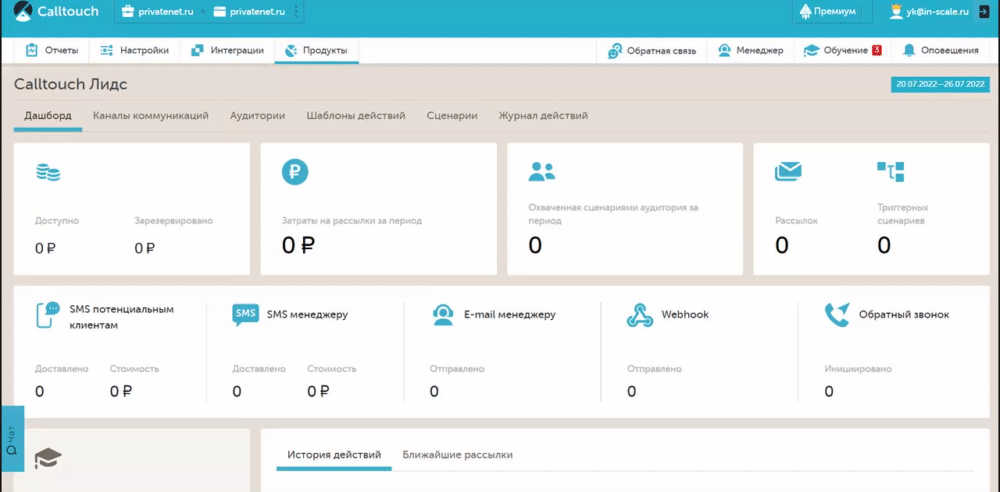
Task: Click the Обратный звонок phone icon
Action: coord(837,315)
